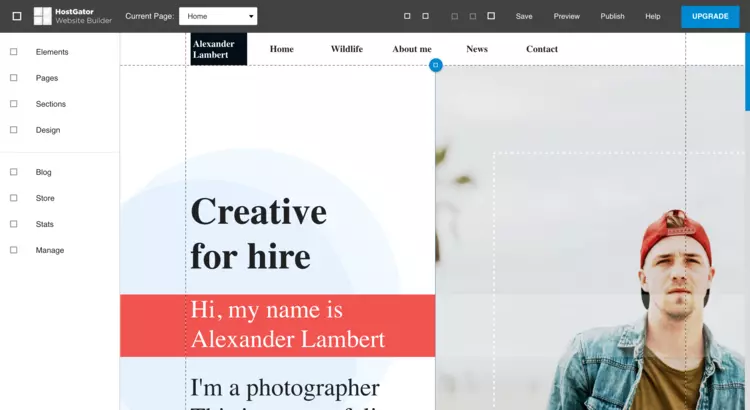Select the Wildlife item in site navigation
750x410 pixels.
pos(346,49)
